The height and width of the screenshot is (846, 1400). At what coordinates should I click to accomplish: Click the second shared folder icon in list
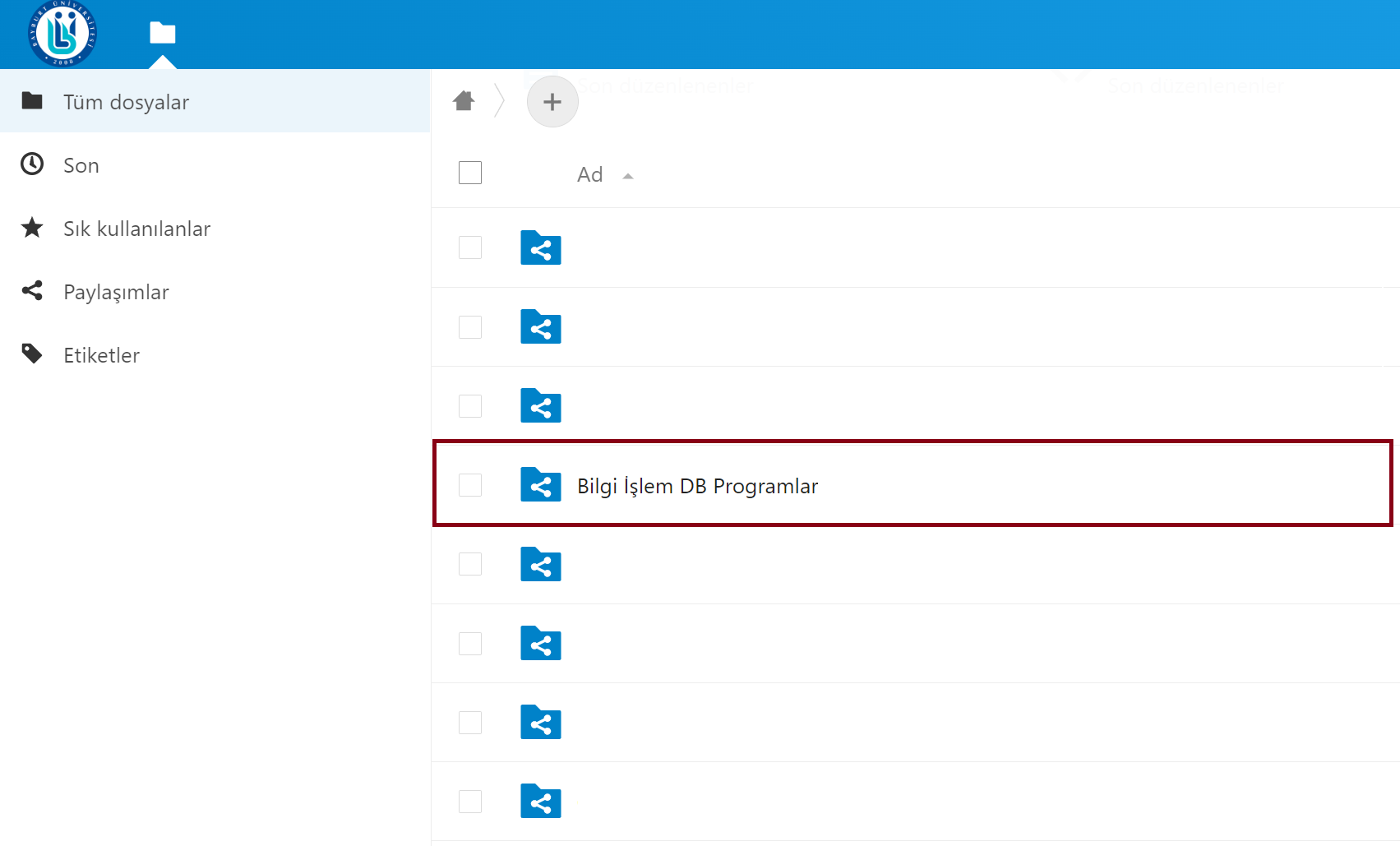coord(540,327)
